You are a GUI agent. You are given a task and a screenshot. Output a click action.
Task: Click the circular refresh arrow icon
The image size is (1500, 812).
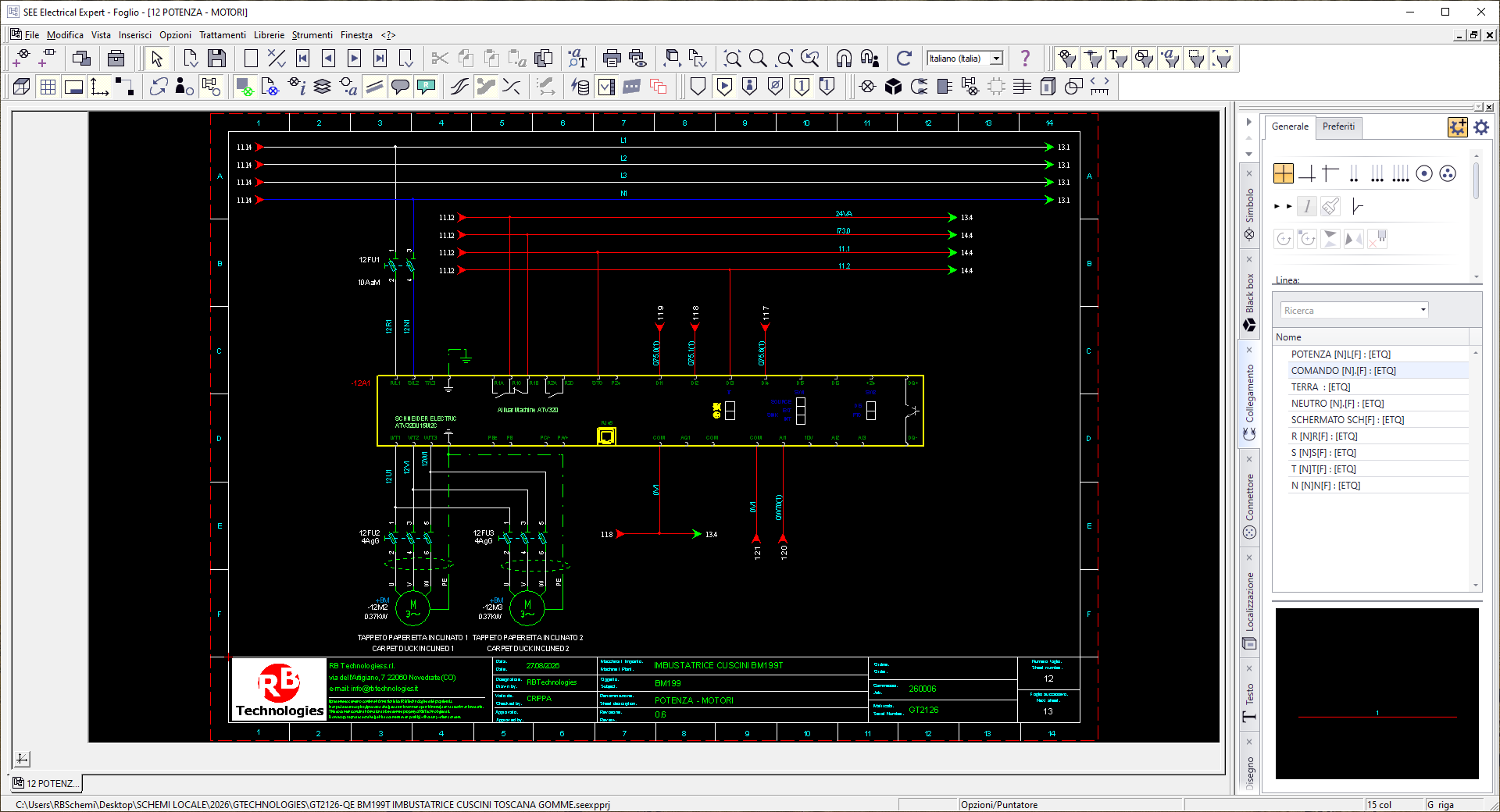click(x=904, y=59)
